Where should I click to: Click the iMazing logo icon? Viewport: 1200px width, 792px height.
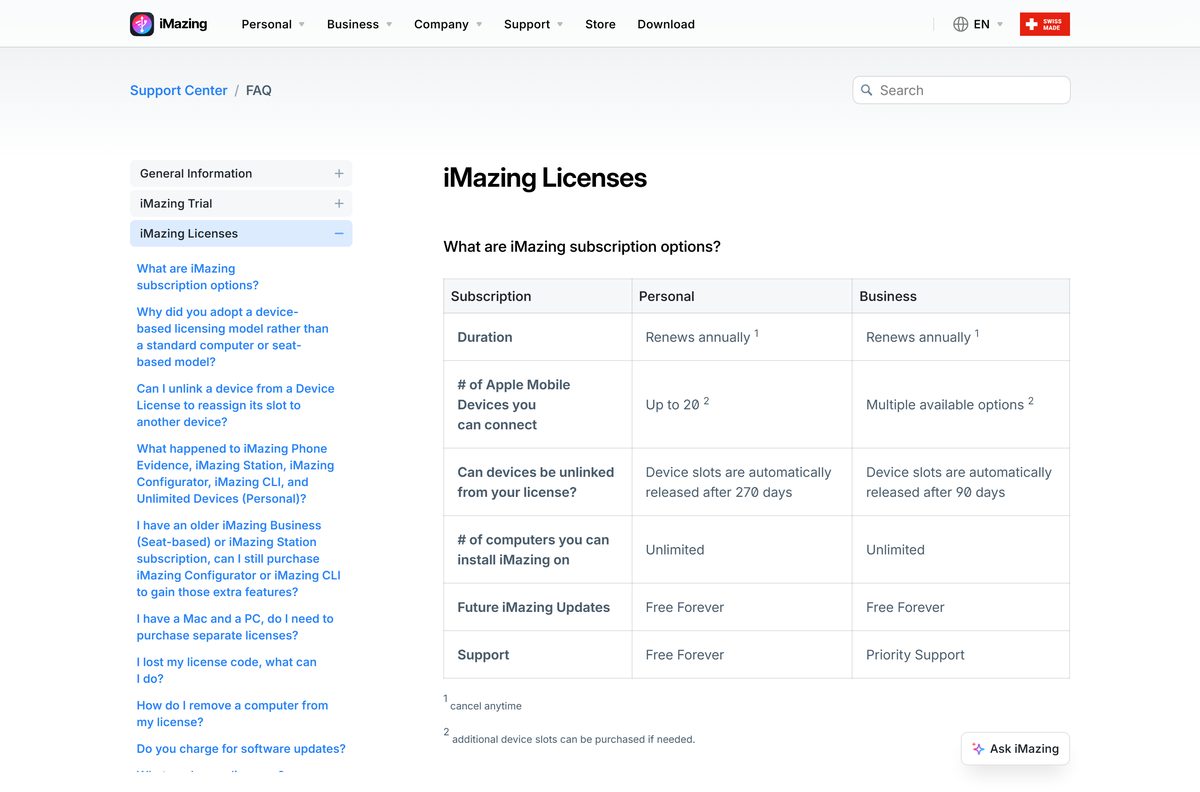pyautogui.click(x=142, y=24)
